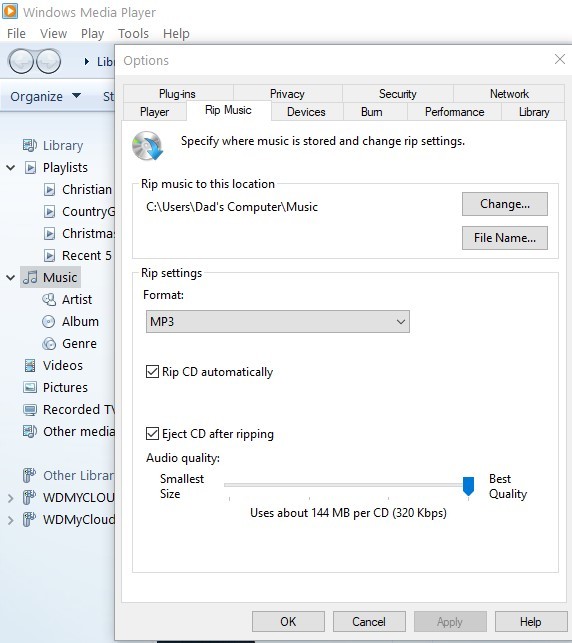The height and width of the screenshot is (643, 572).
Task: Click the Change... location button
Action: 505,204
